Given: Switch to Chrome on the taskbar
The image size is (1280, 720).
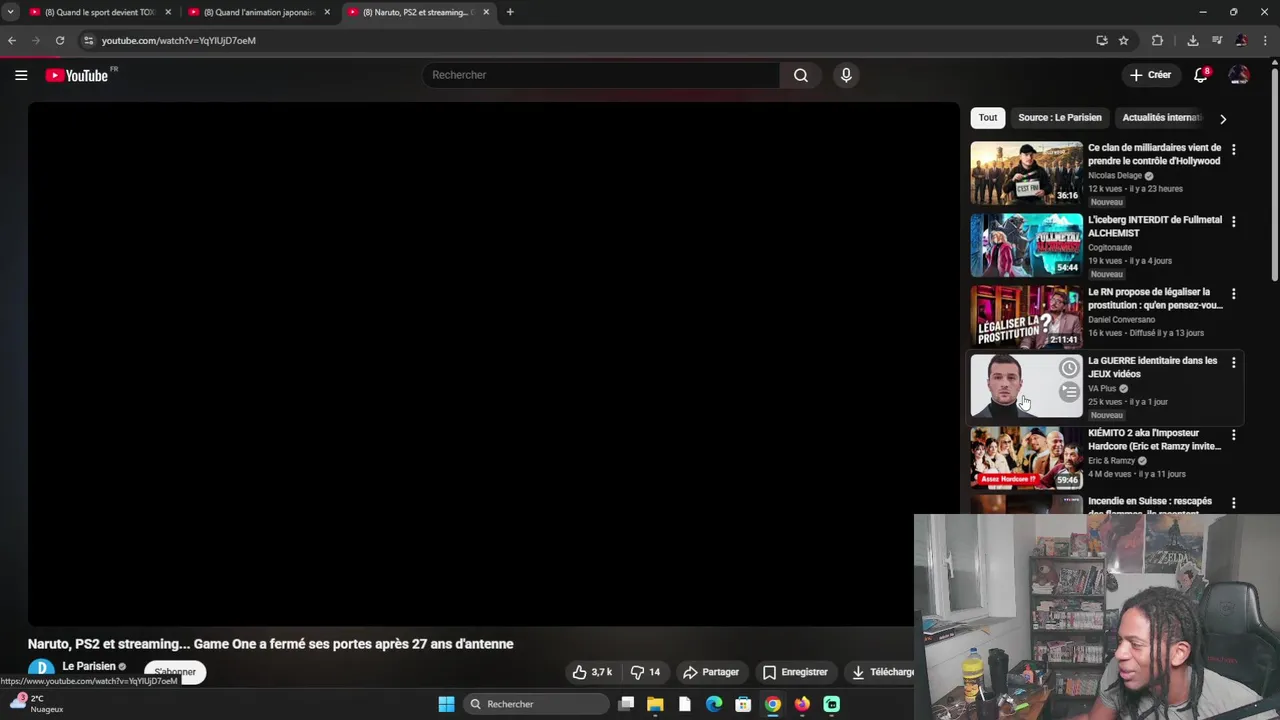Looking at the screenshot, I should coord(773,704).
